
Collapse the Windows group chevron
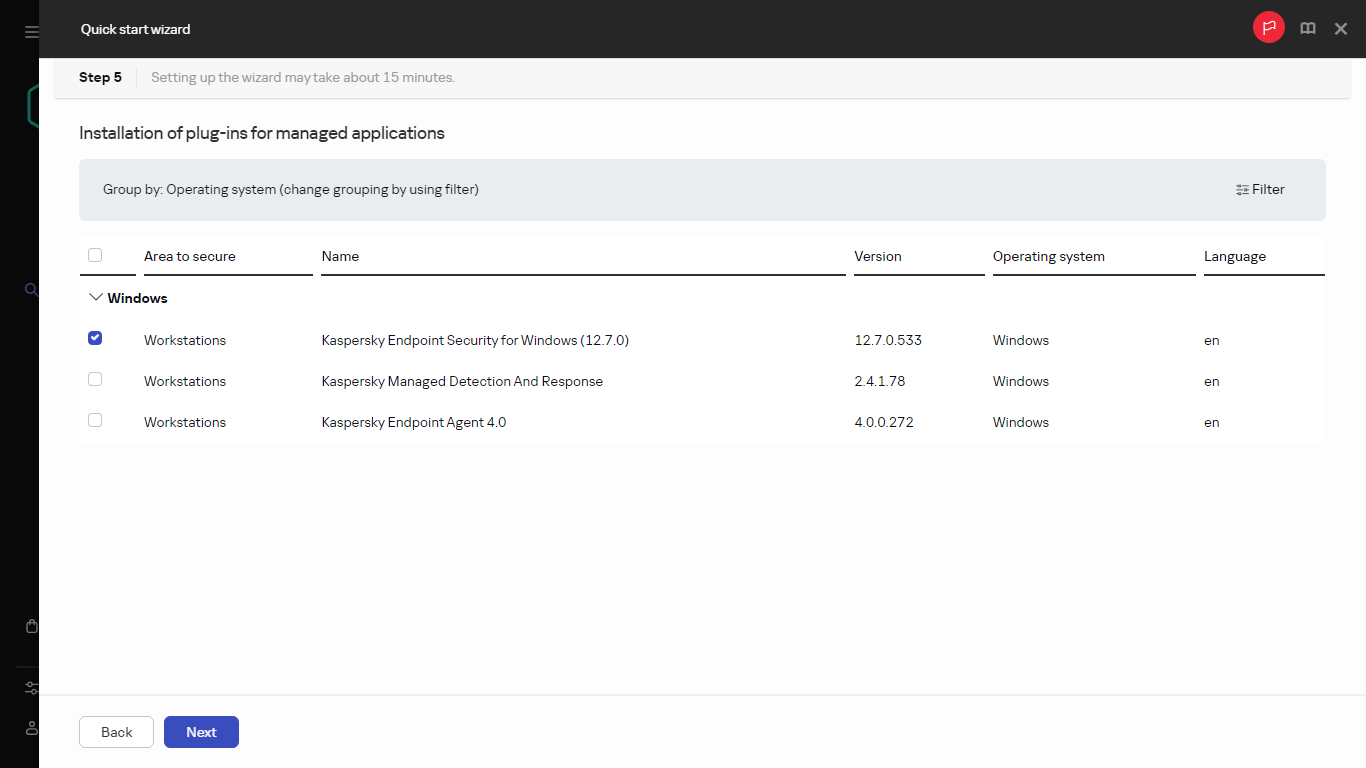coord(95,297)
